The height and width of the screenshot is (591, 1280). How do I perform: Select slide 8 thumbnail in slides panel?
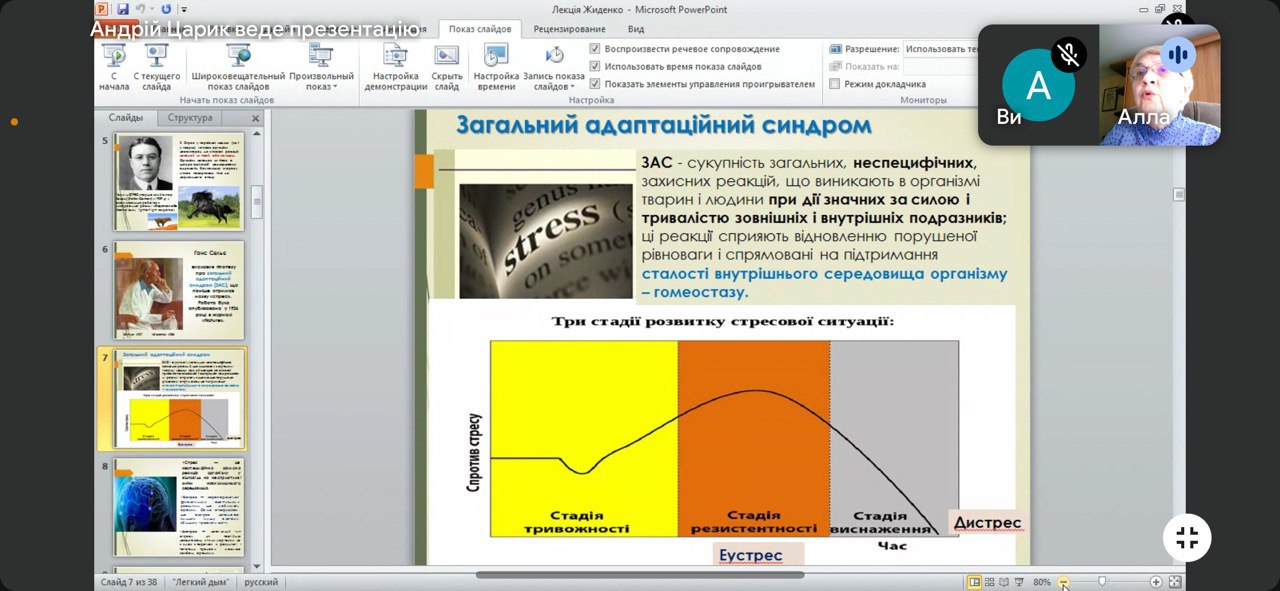click(178, 507)
